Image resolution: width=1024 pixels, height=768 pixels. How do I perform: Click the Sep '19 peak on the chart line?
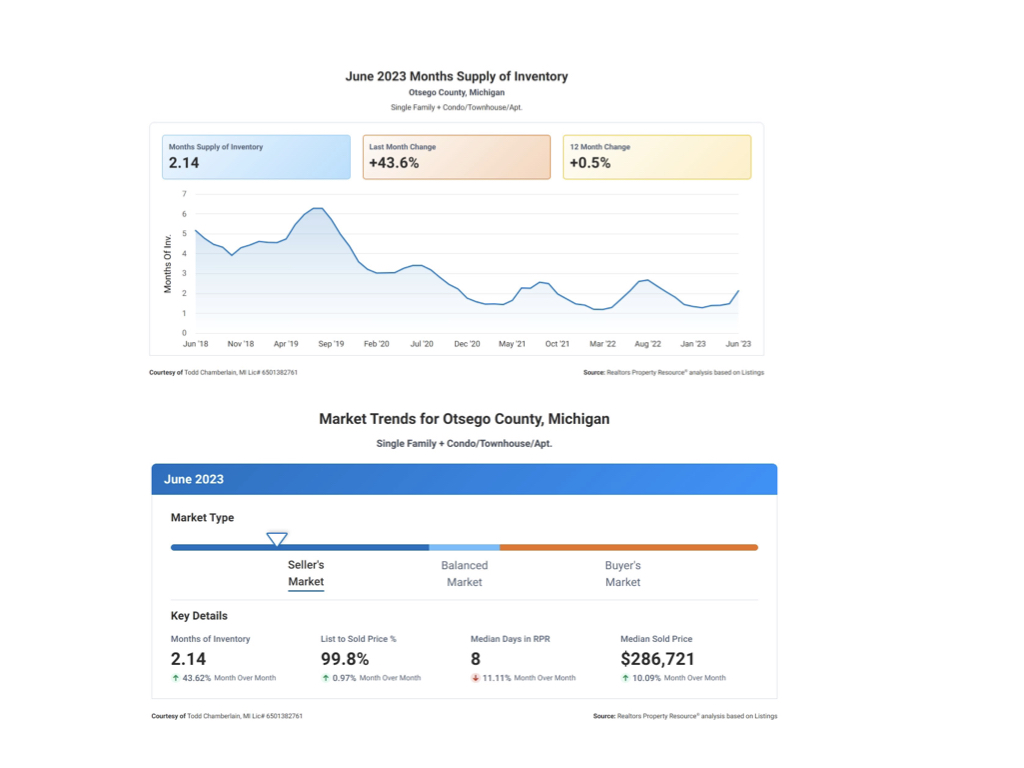(317, 208)
